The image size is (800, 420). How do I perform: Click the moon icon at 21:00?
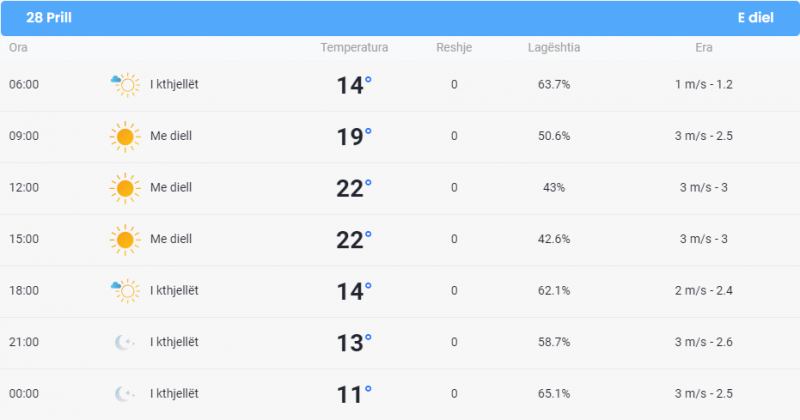pyautogui.click(x=124, y=342)
